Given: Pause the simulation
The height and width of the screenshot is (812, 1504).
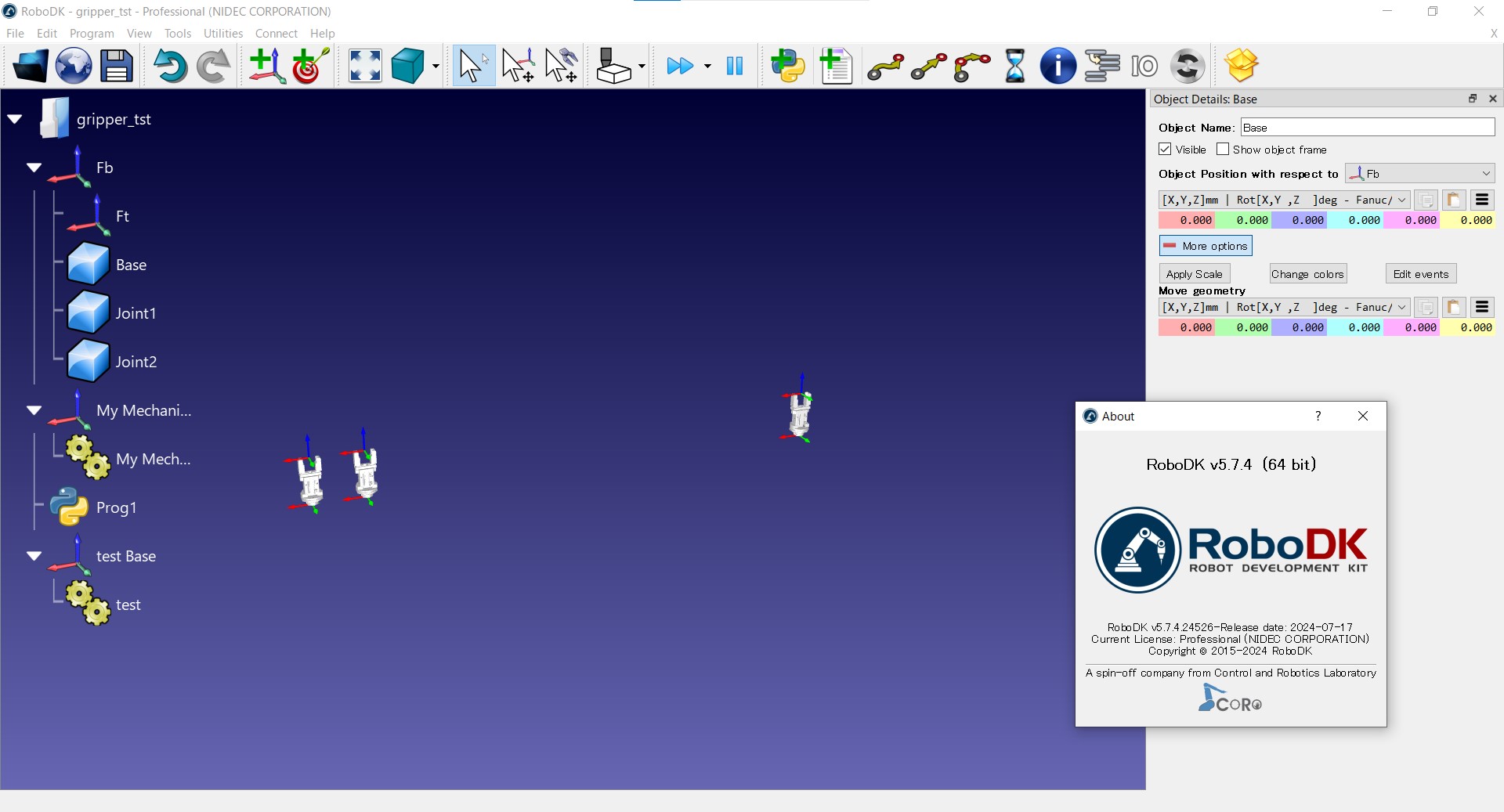Looking at the screenshot, I should [x=734, y=67].
